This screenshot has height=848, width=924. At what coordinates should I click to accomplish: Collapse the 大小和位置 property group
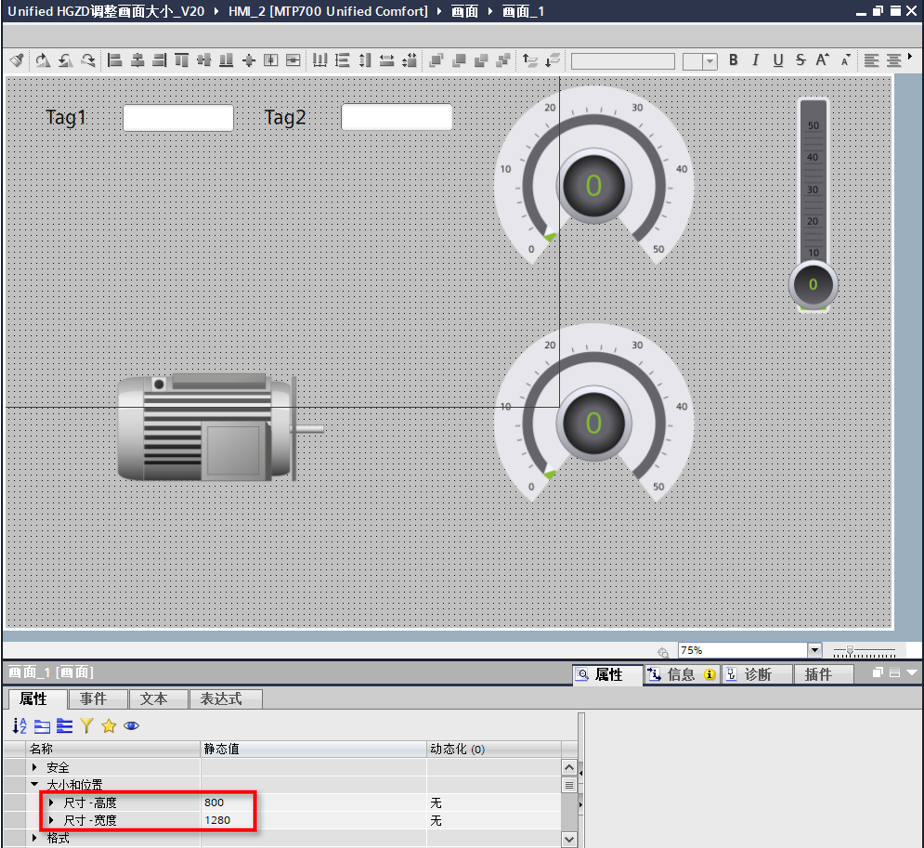pos(35,785)
